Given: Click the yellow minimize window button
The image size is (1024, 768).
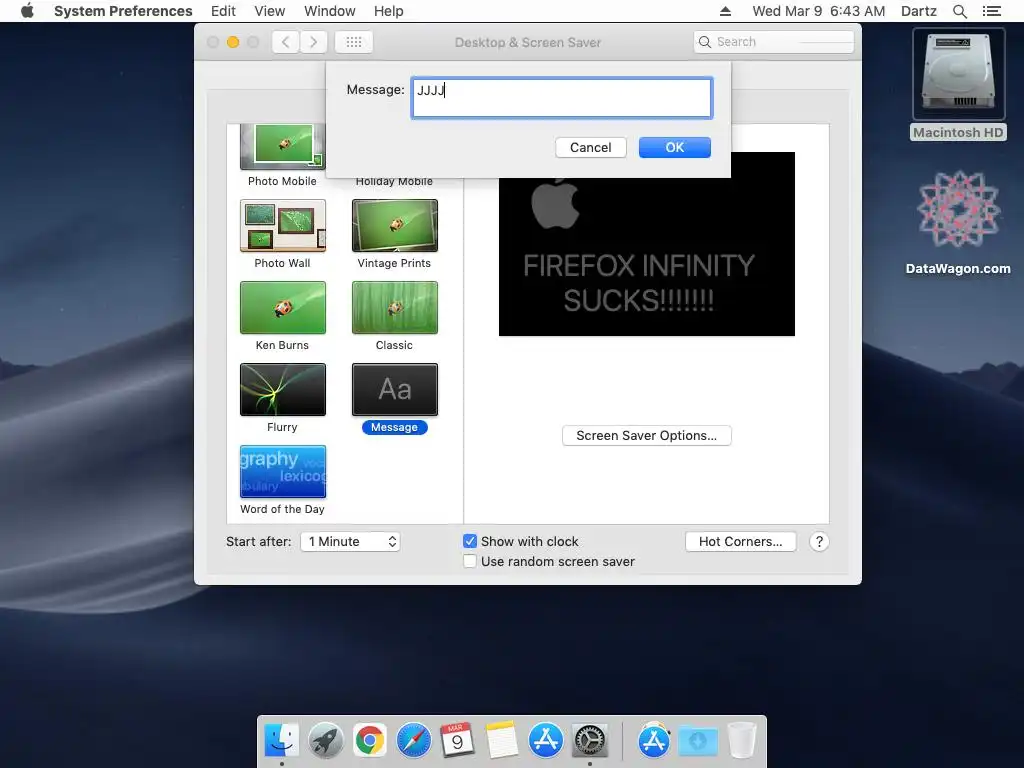Looking at the screenshot, I should click(232, 42).
